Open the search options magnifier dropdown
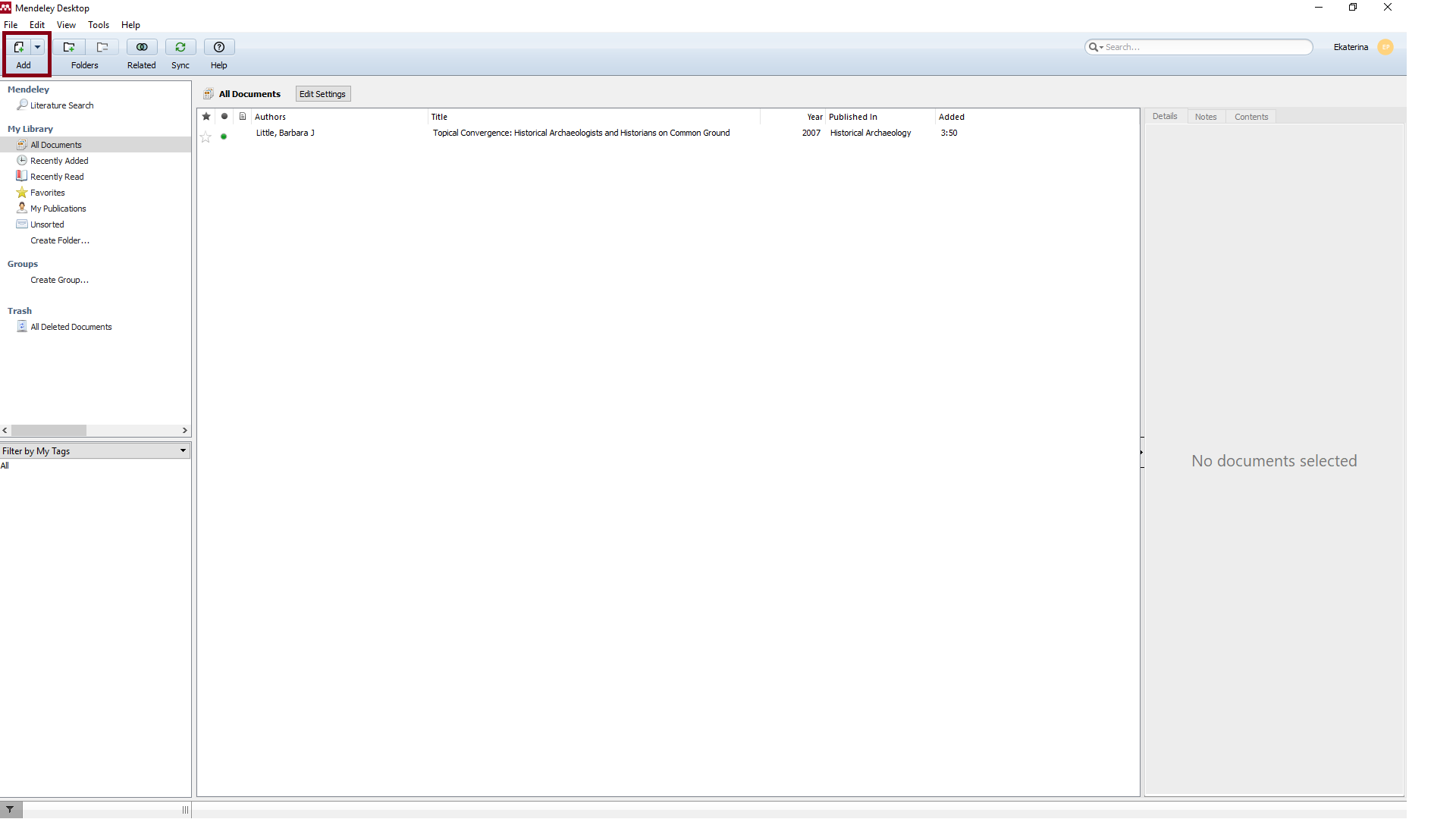This screenshot has height=819, width=1456. click(x=1096, y=47)
